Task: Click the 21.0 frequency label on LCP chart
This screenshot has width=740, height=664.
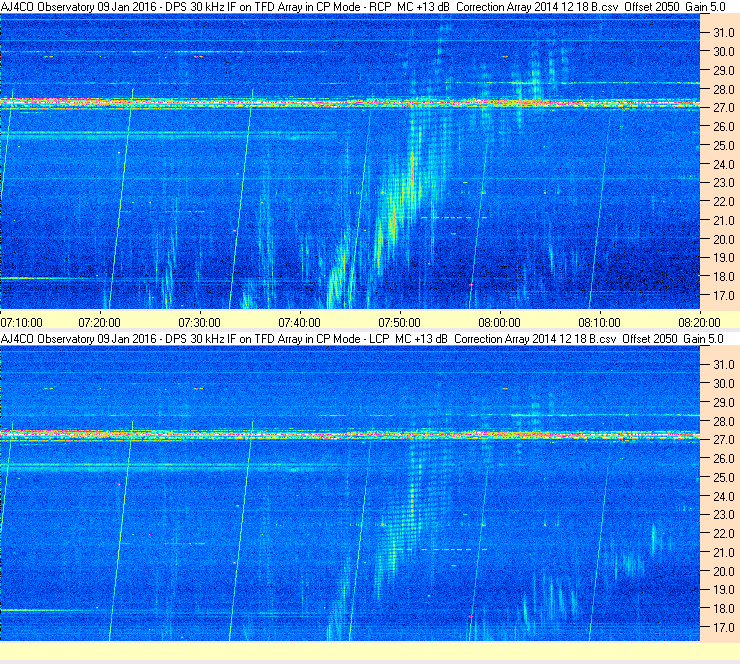Action: [724, 553]
